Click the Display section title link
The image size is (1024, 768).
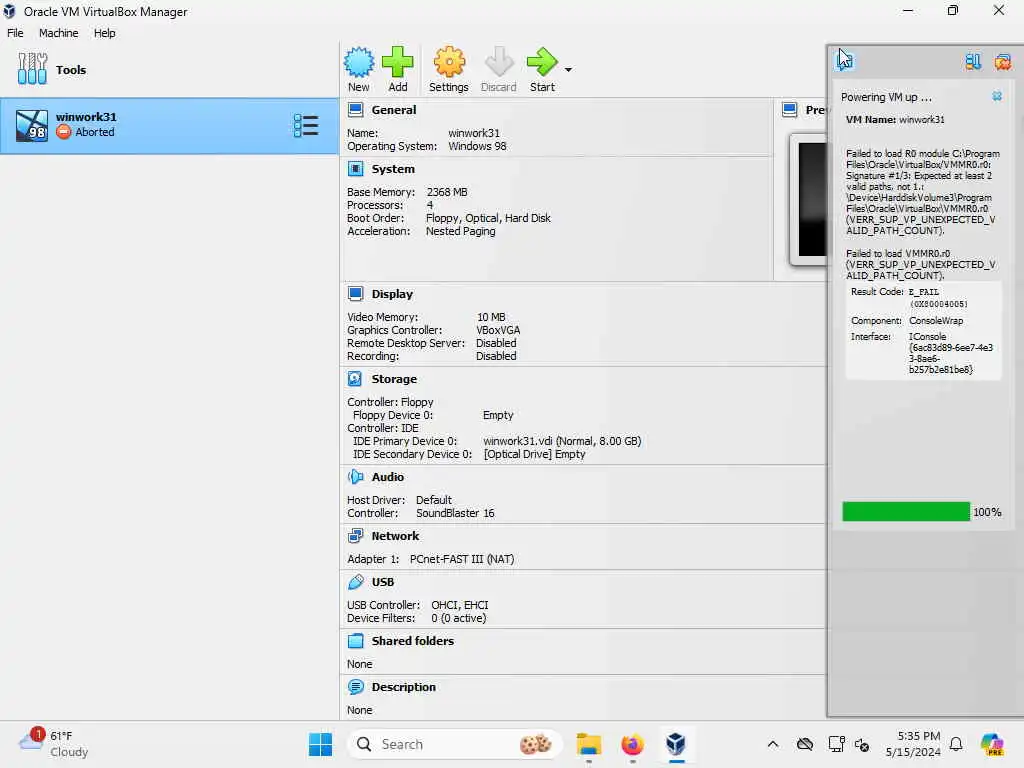(392, 294)
